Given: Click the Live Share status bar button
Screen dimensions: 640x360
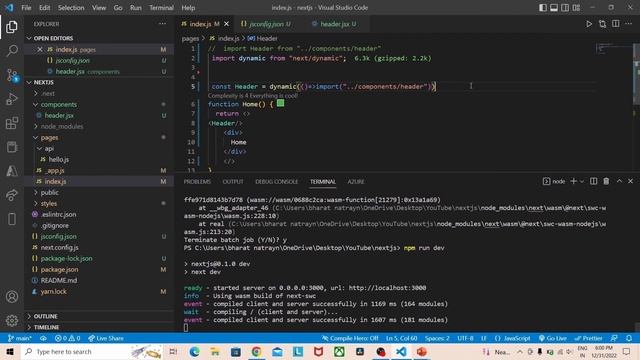Looking at the screenshot, I should click(106, 338).
